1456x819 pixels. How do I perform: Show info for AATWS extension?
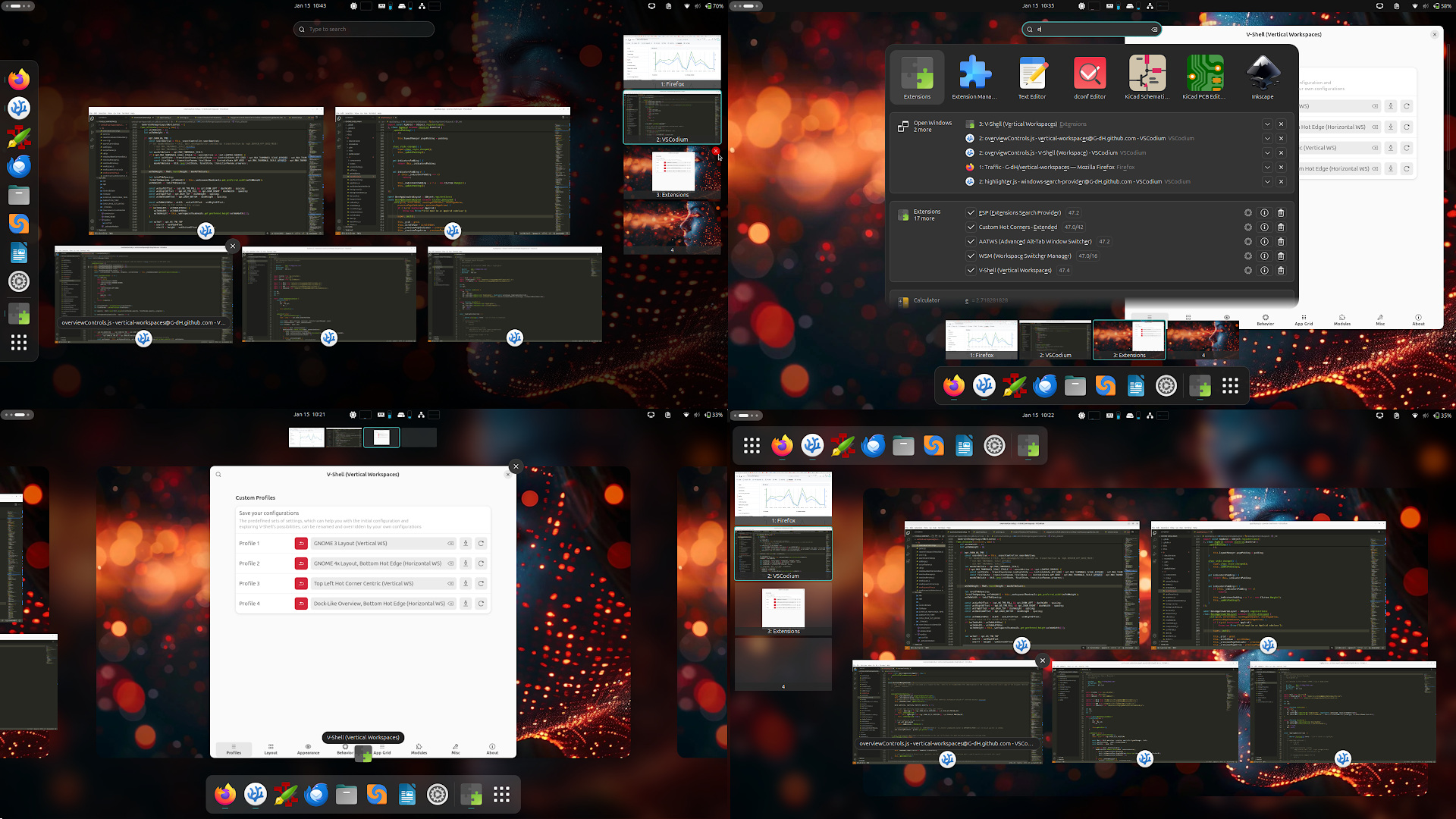pos(1264,242)
